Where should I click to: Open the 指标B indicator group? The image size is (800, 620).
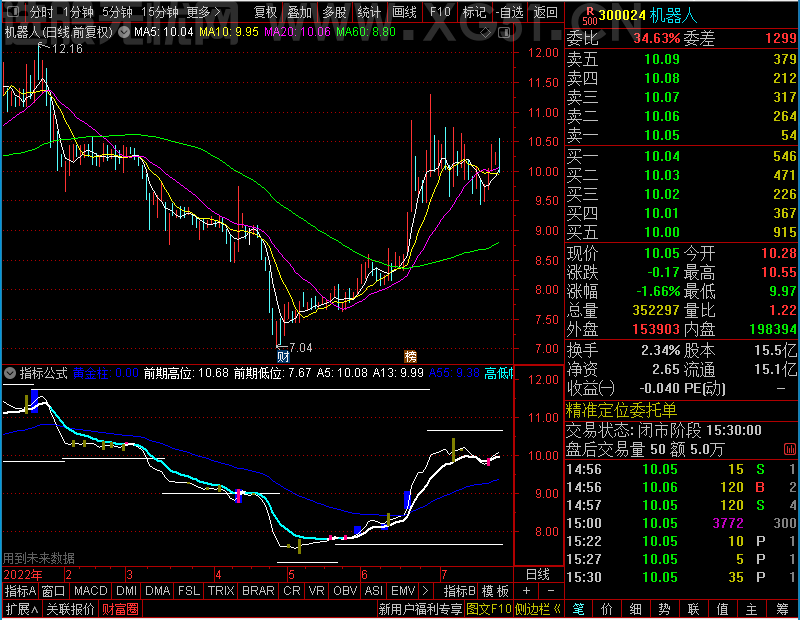coord(460,591)
